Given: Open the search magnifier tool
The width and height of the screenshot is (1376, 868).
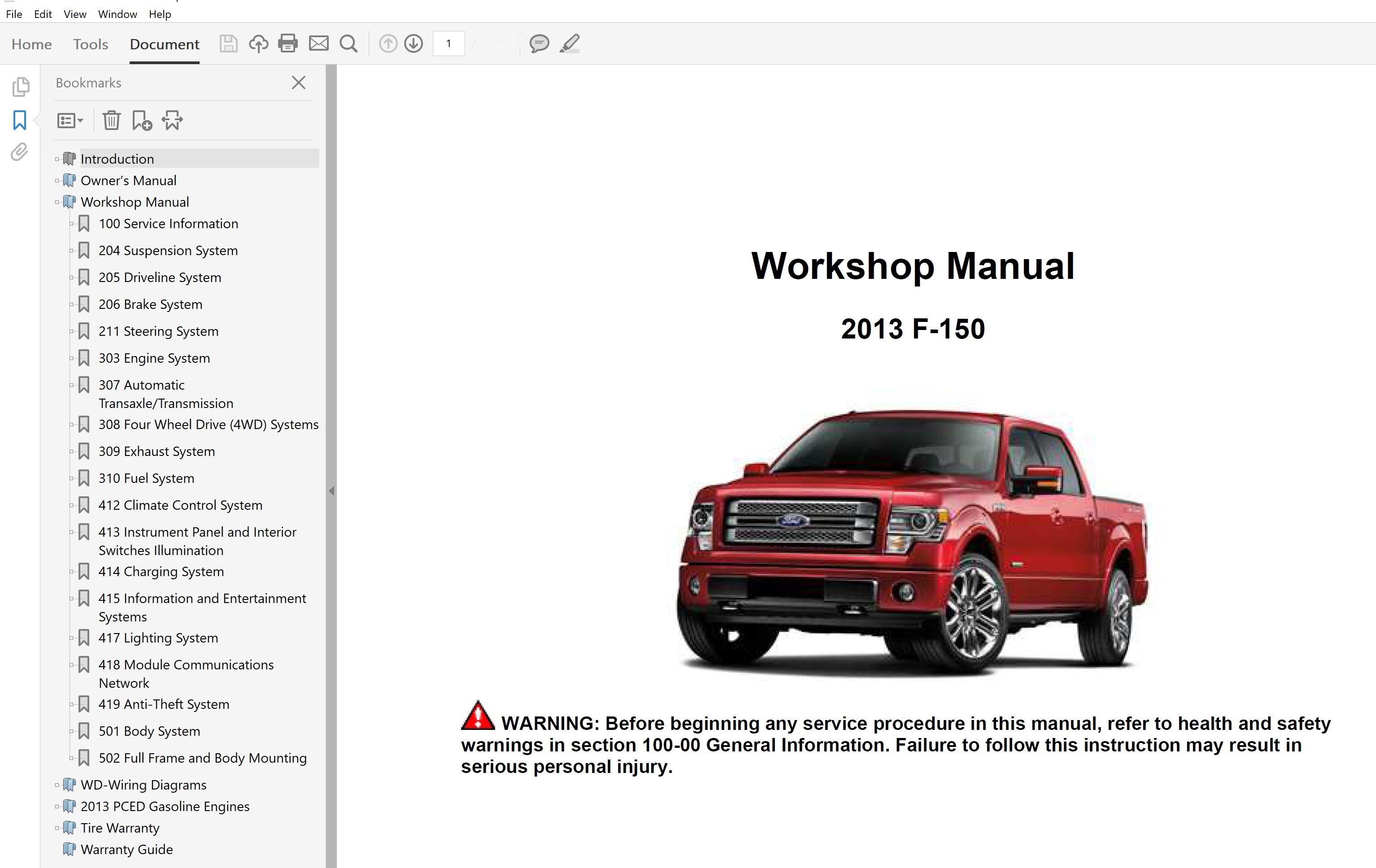Looking at the screenshot, I should pyautogui.click(x=348, y=44).
